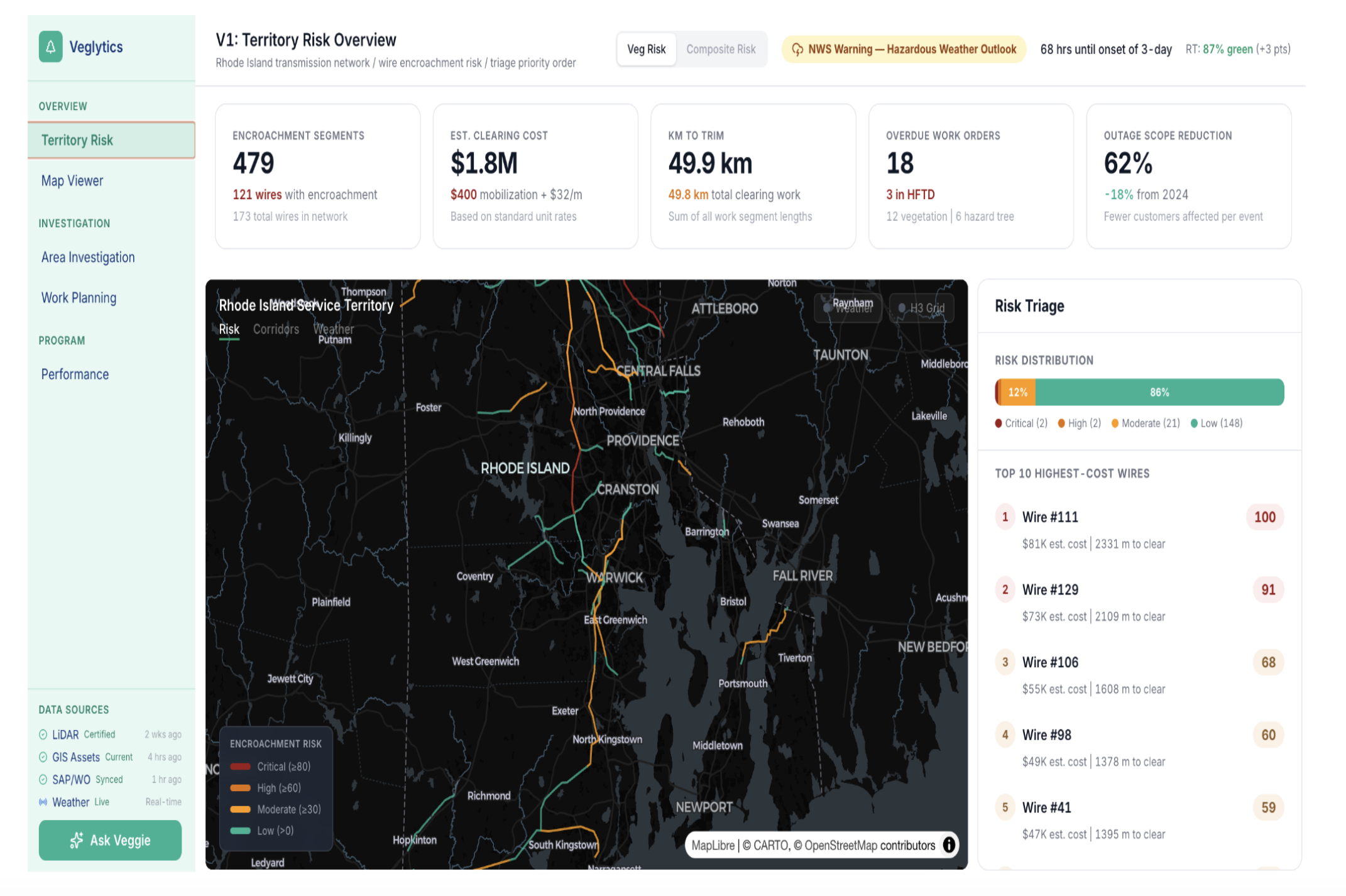Screen dimensions: 1346x896
Task: Open the KM to Trim card
Action: coord(753,176)
